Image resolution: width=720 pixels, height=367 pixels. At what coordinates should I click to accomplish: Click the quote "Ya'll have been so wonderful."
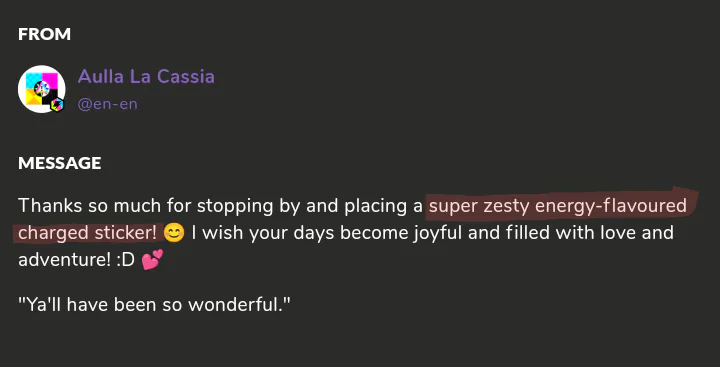(154, 304)
